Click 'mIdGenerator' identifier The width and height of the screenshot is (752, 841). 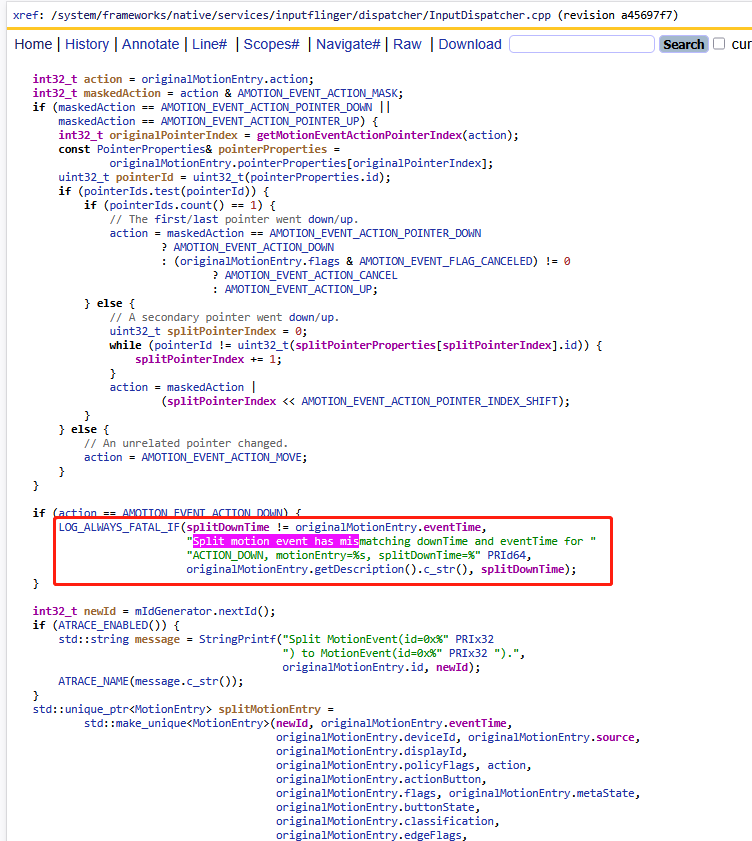(173, 611)
